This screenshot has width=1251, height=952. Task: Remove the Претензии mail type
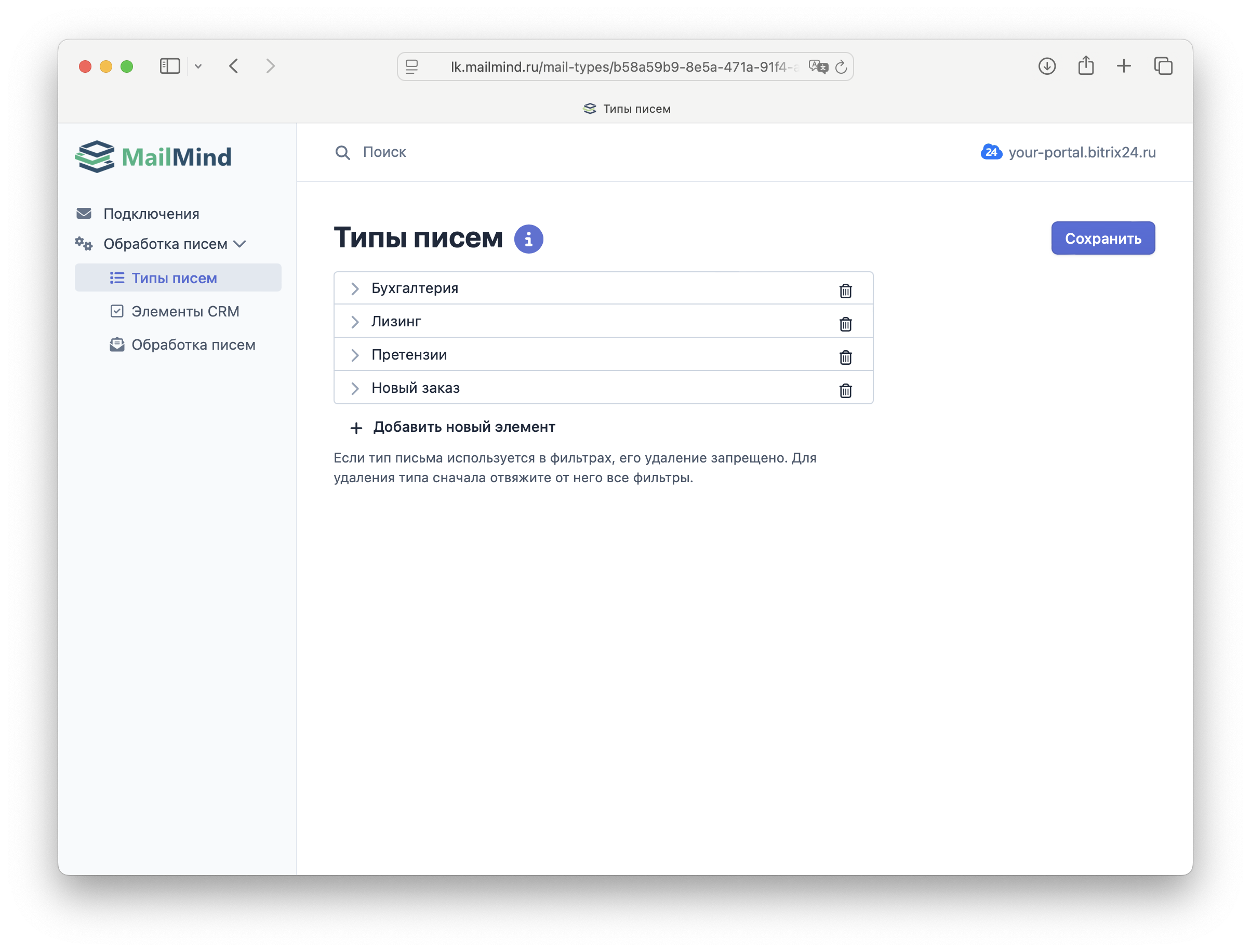(x=845, y=357)
